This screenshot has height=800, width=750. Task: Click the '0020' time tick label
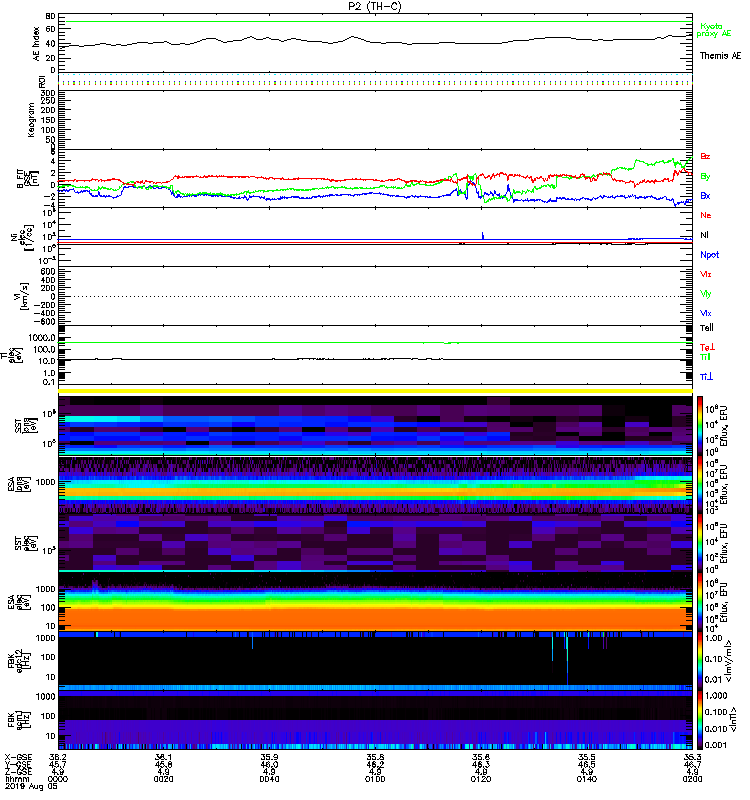163,779
